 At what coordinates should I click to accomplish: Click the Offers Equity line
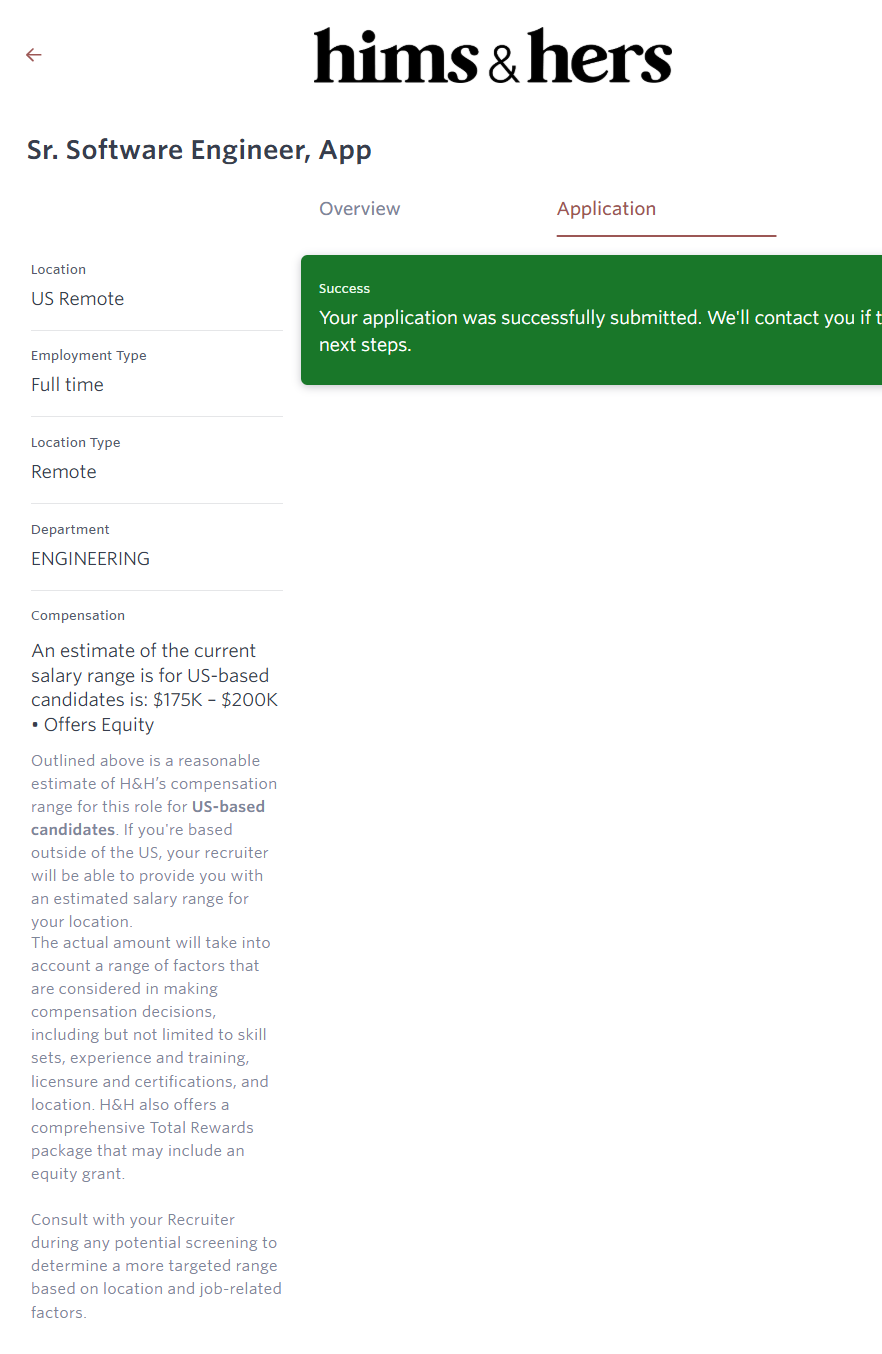pos(93,725)
